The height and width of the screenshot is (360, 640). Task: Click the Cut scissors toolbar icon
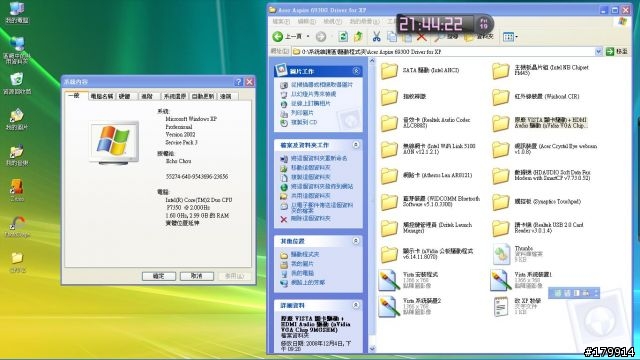click(x=376, y=37)
